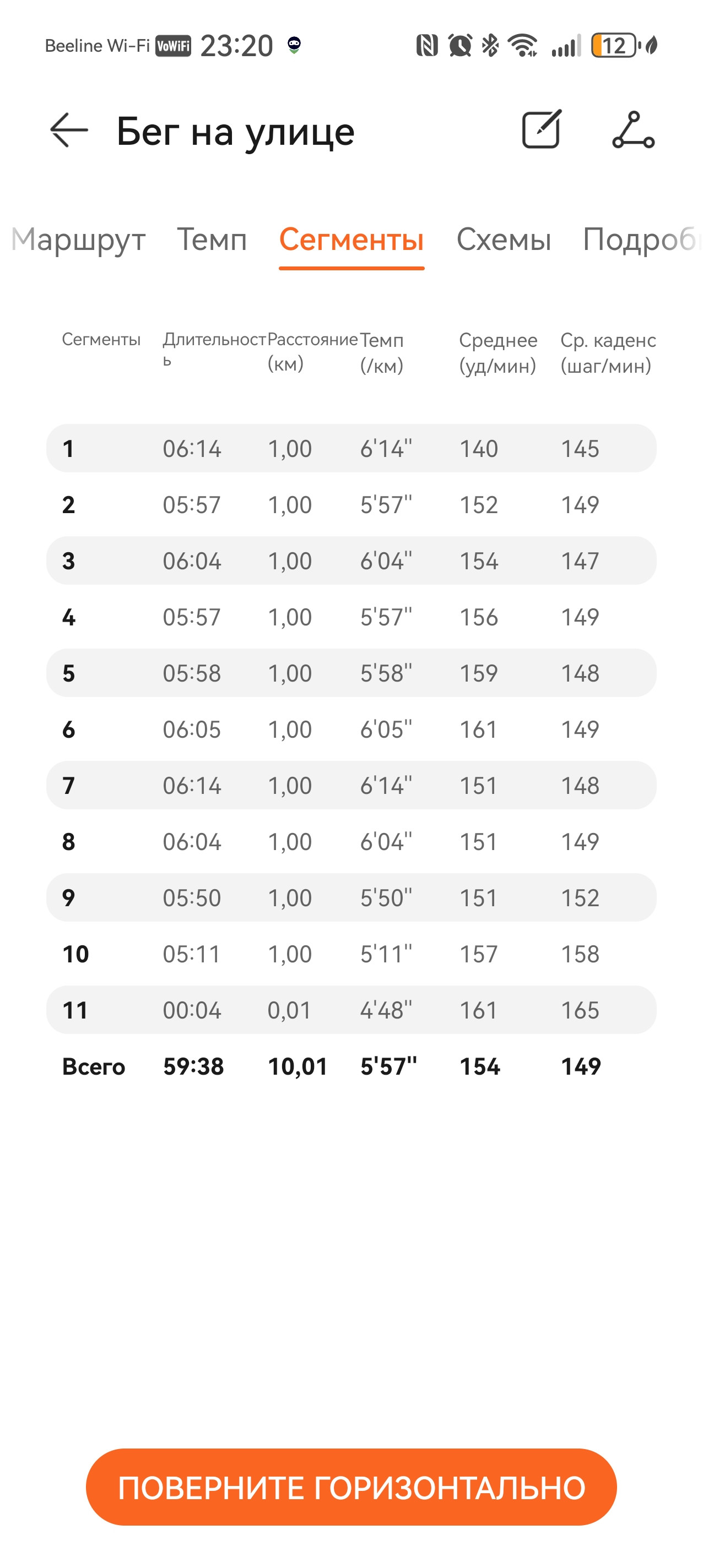
Task: Tap the Bluetooth status icon
Action: coord(490,46)
